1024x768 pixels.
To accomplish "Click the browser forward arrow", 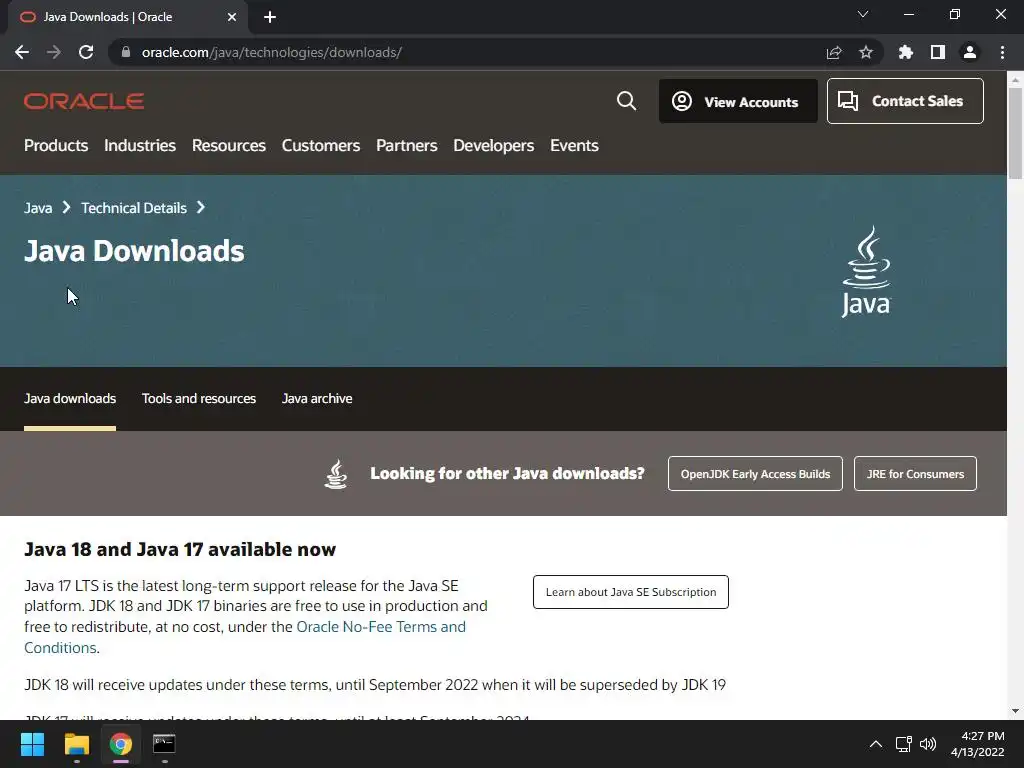I will click(x=54, y=52).
